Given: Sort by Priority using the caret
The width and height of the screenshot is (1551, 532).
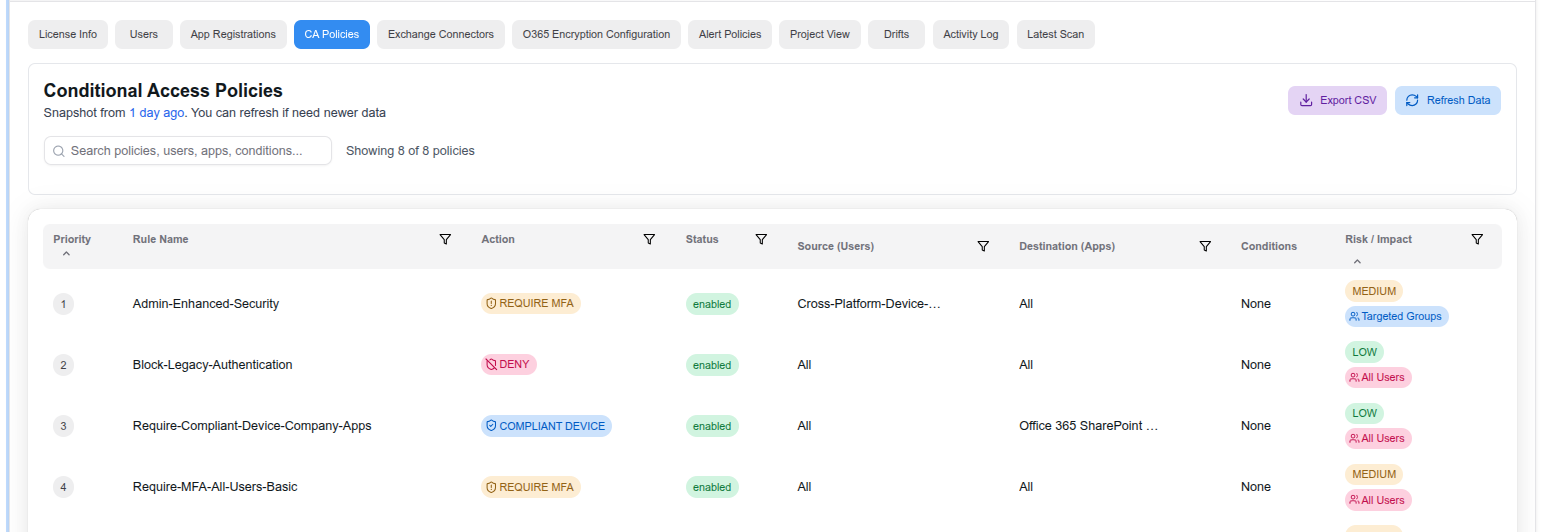Looking at the screenshot, I should point(66,255).
